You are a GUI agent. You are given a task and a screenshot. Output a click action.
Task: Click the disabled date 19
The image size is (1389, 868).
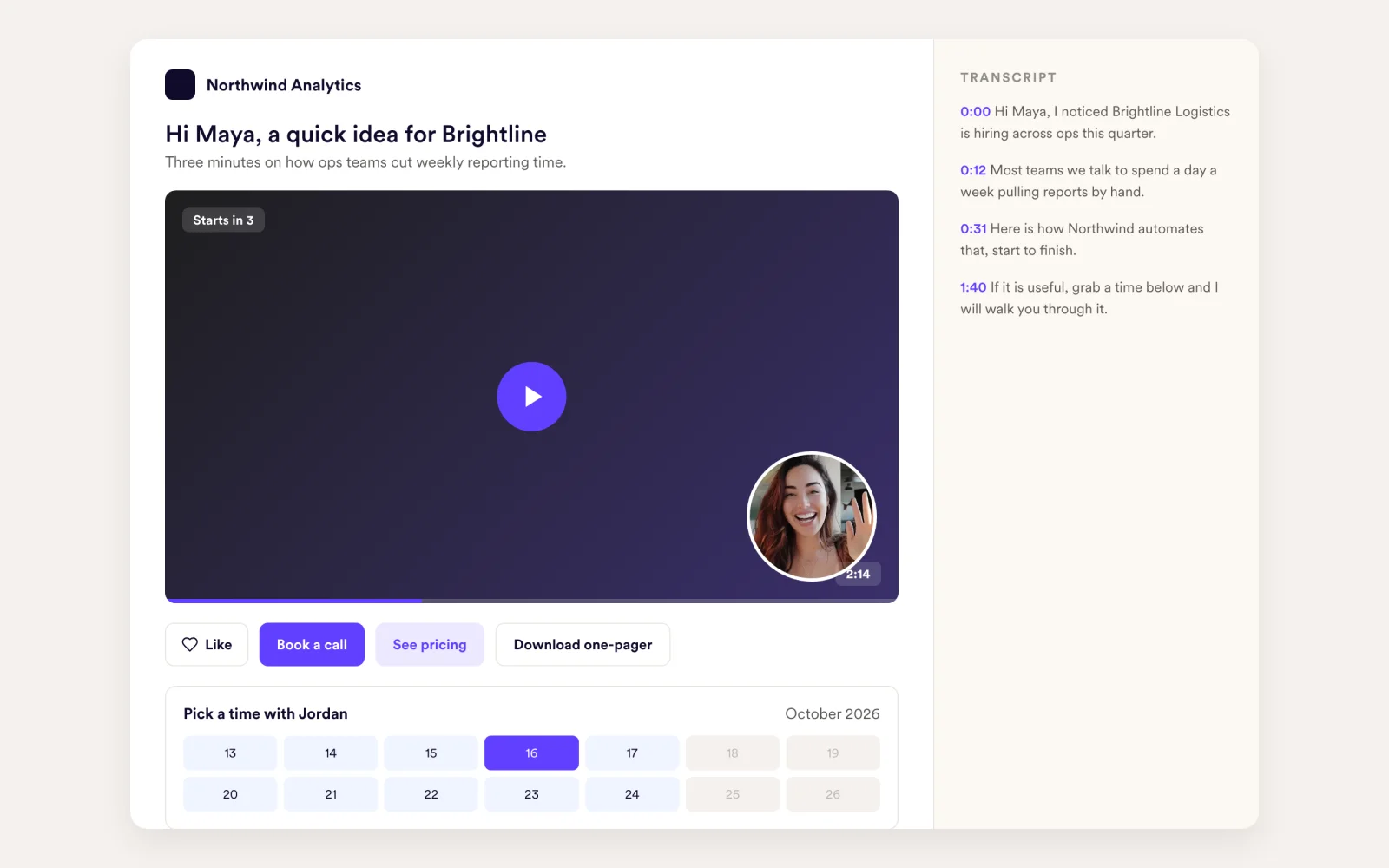833,753
